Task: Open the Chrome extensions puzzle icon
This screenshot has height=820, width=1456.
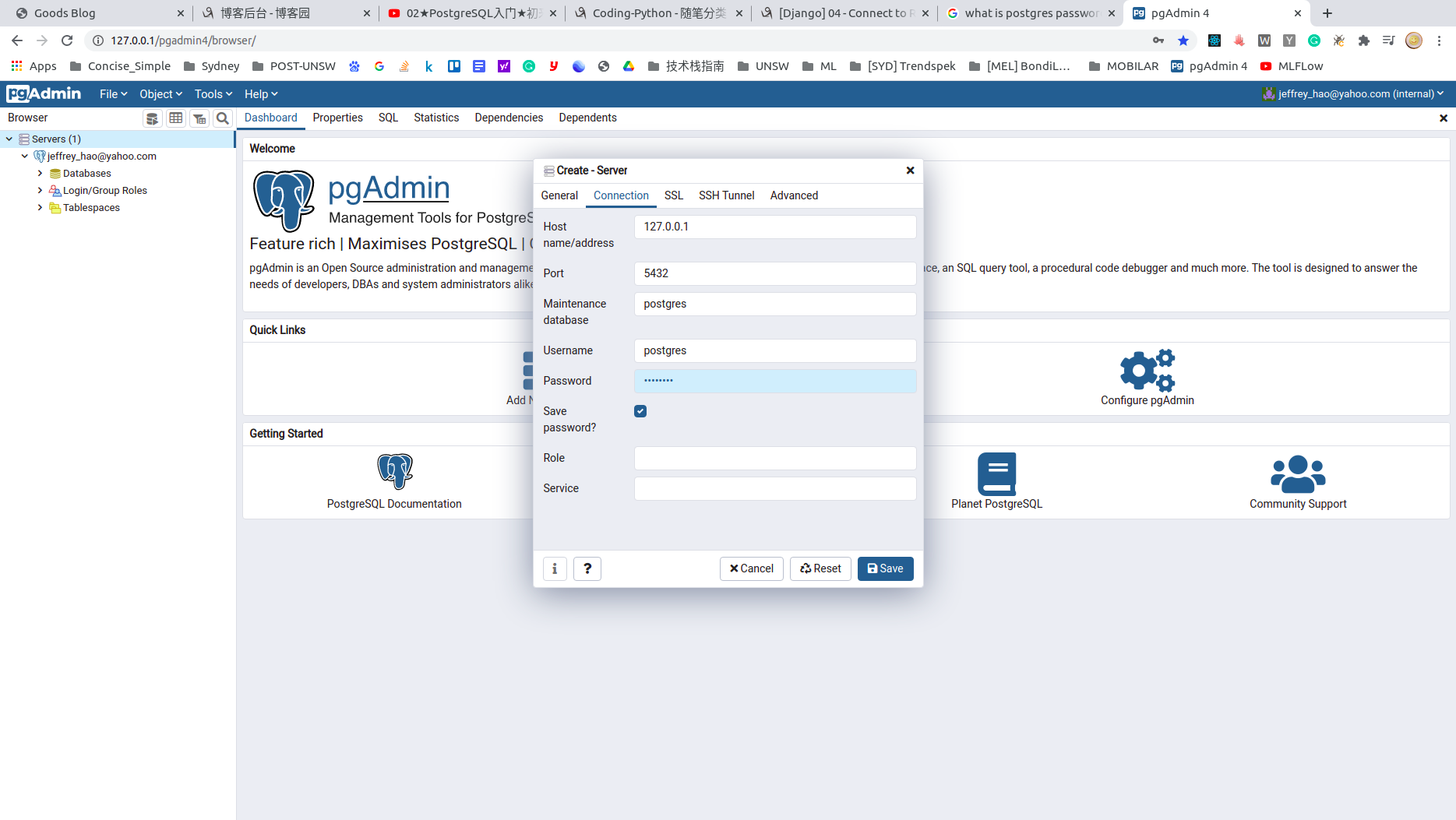Action: click(1363, 40)
